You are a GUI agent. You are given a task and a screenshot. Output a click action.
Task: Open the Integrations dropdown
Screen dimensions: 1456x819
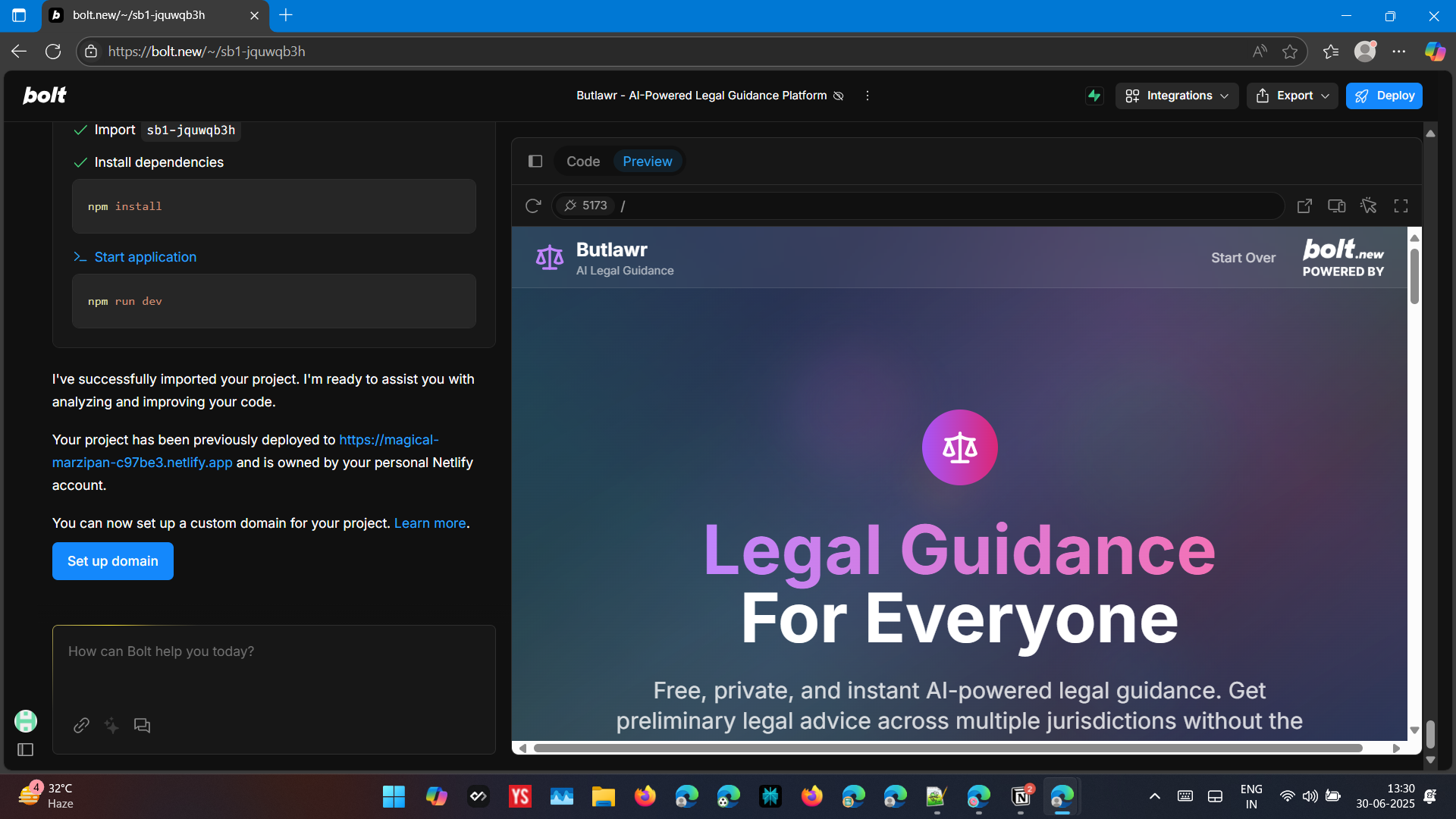pyautogui.click(x=1176, y=96)
